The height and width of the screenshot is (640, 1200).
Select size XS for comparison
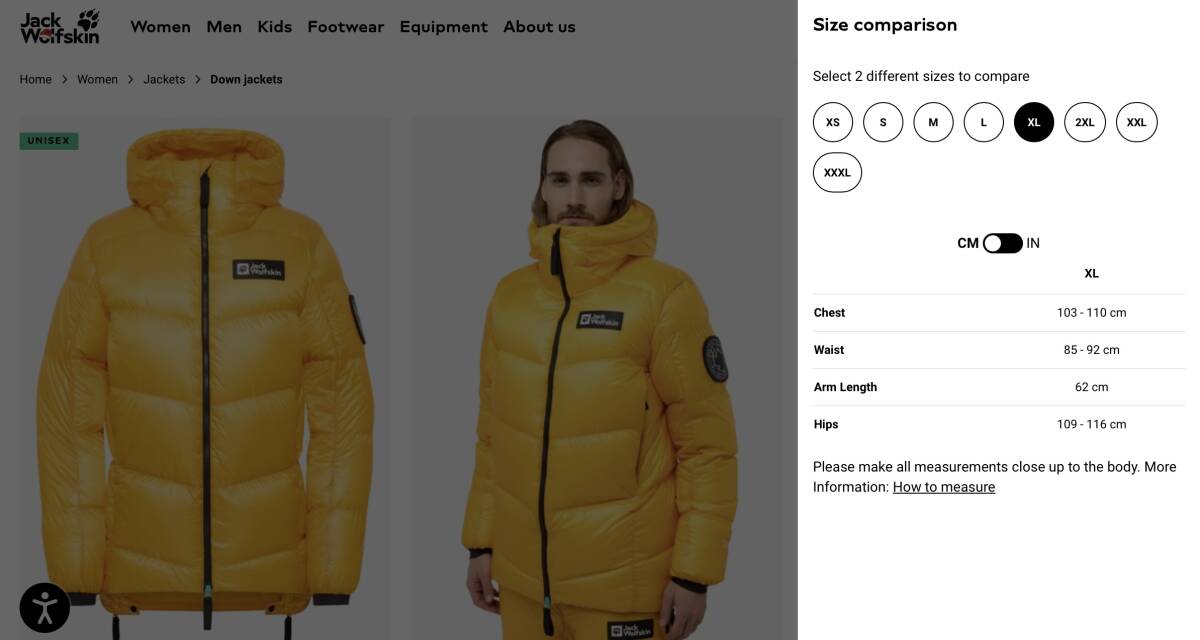pyautogui.click(x=833, y=122)
